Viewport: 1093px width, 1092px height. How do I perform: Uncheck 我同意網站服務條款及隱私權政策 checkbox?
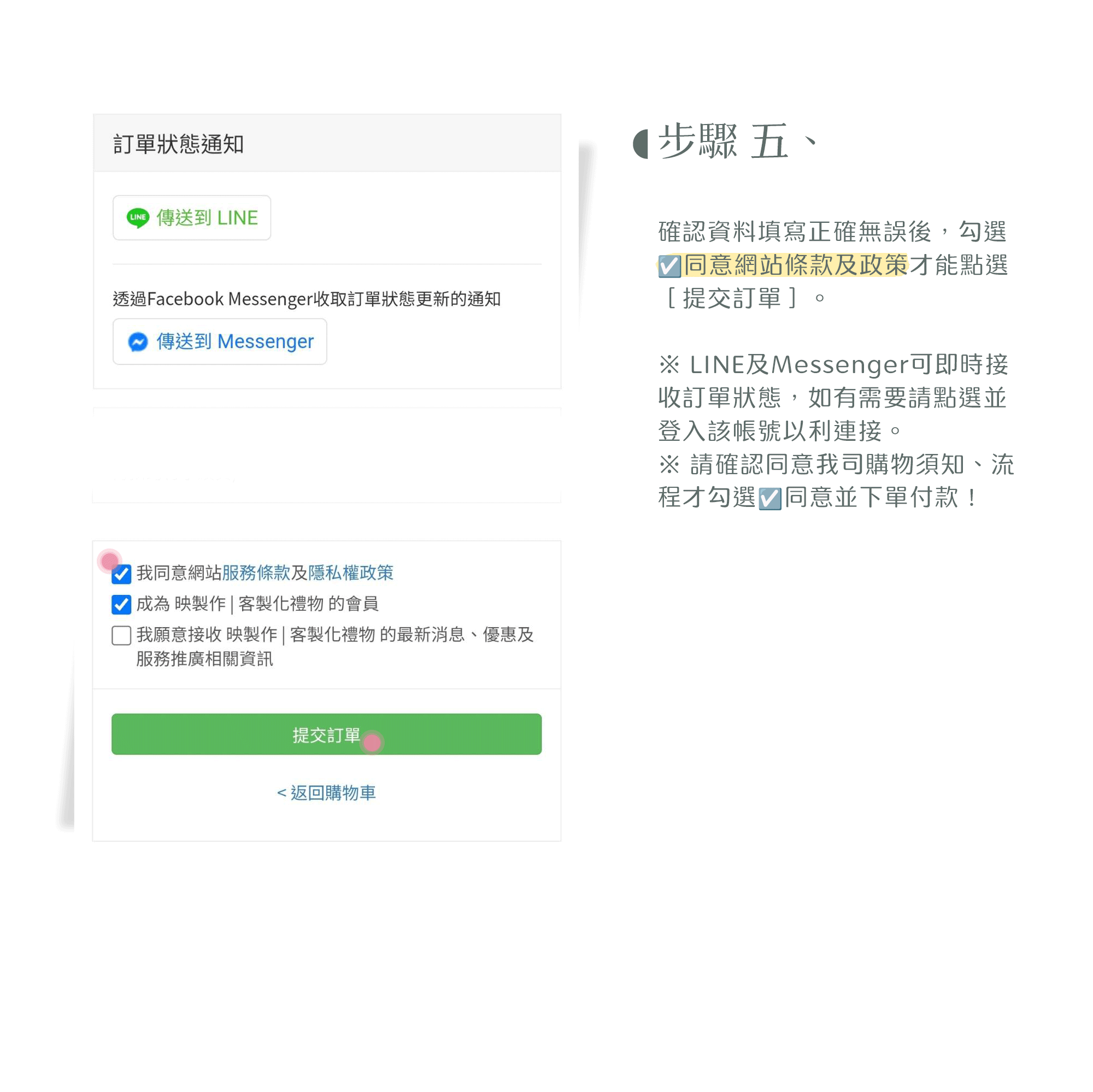(x=121, y=574)
